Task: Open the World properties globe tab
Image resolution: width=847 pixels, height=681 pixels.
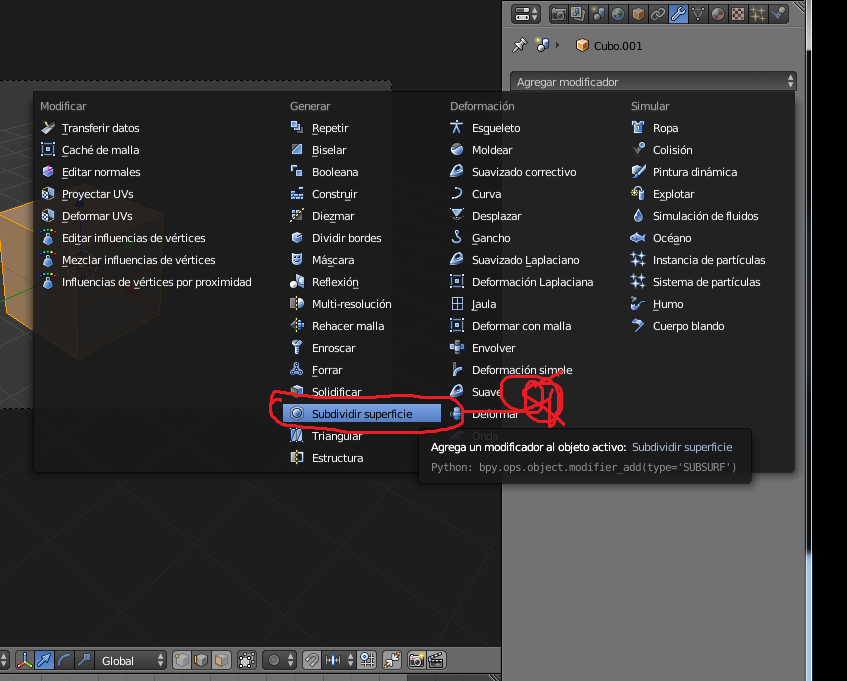Action: [618, 14]
